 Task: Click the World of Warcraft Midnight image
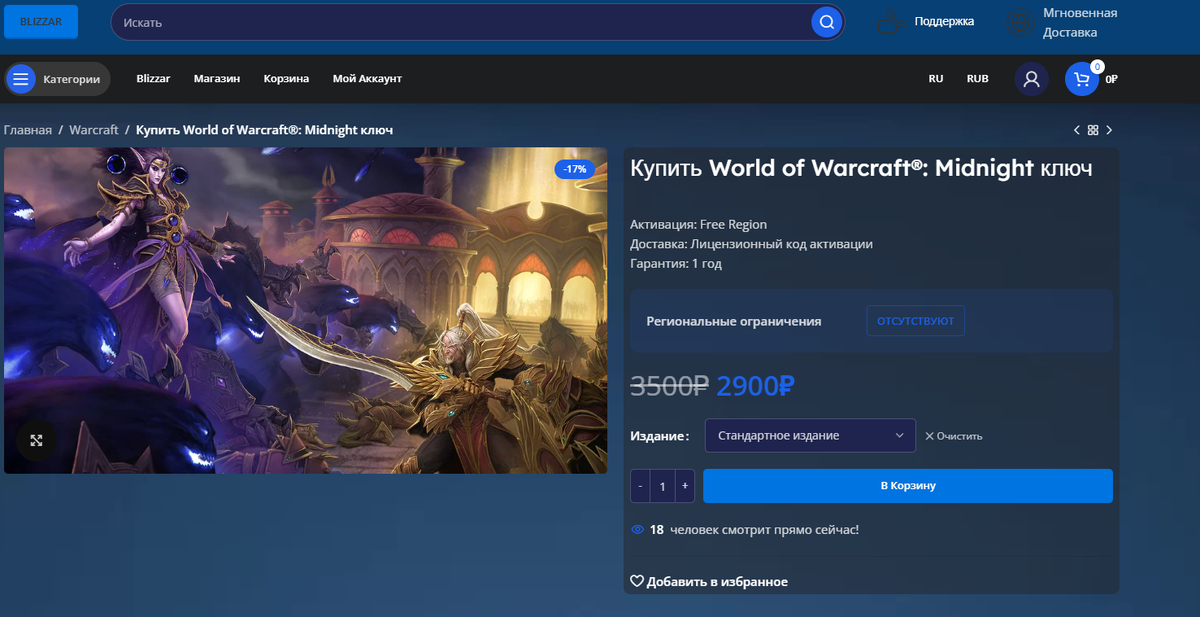[305, 311]
